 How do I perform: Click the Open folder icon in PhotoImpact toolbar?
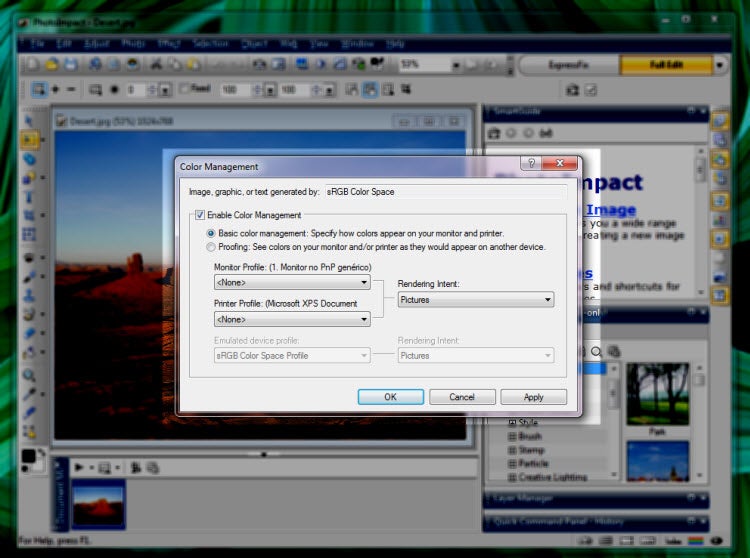tap(52, 64)
